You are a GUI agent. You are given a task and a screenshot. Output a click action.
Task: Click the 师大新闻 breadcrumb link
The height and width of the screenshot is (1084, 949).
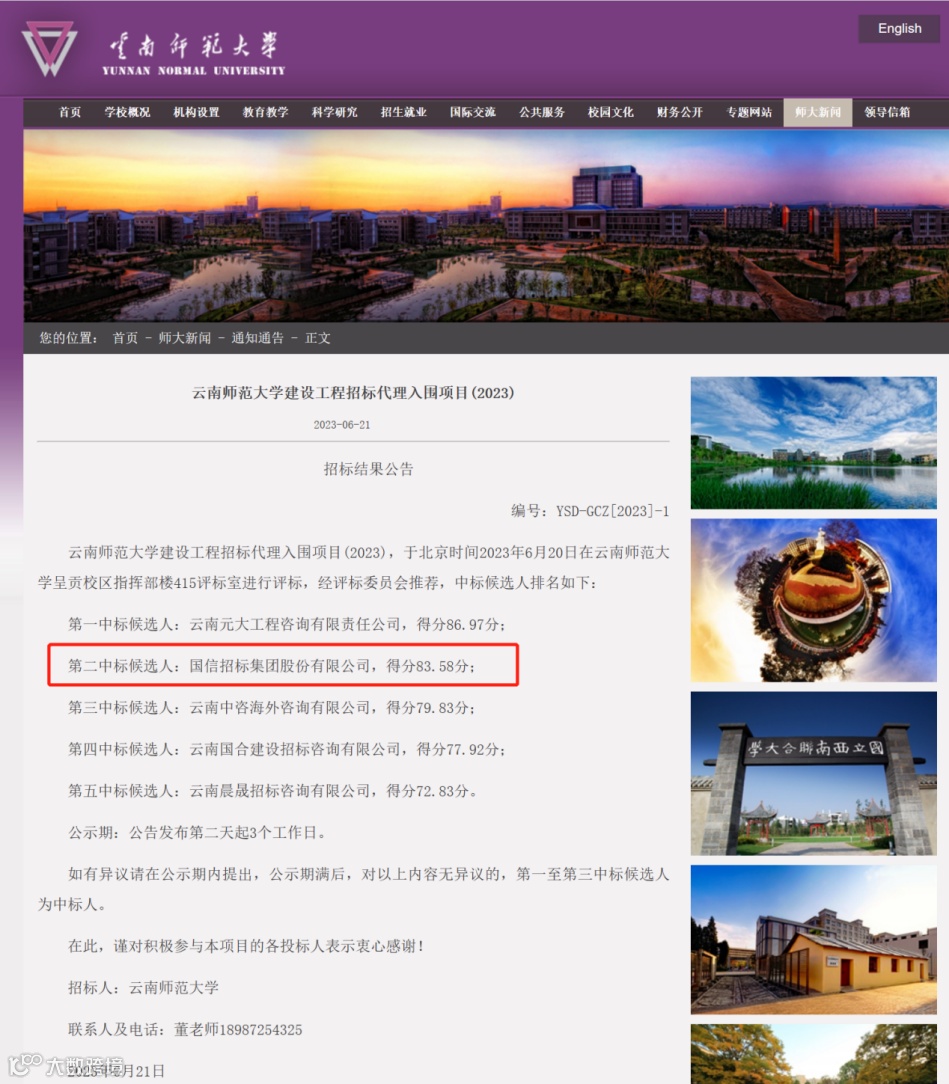(x=185, y=338)
